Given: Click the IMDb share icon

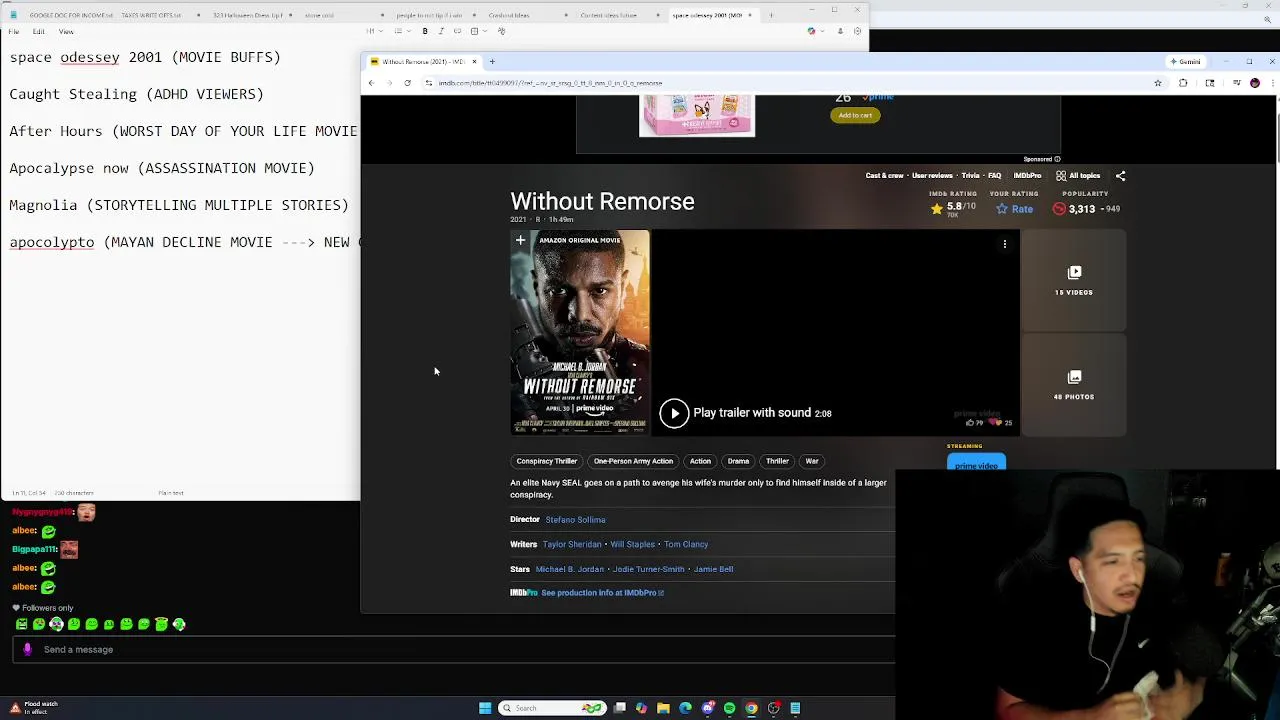Looking at the screenshot, I should tap(1120, 176).
